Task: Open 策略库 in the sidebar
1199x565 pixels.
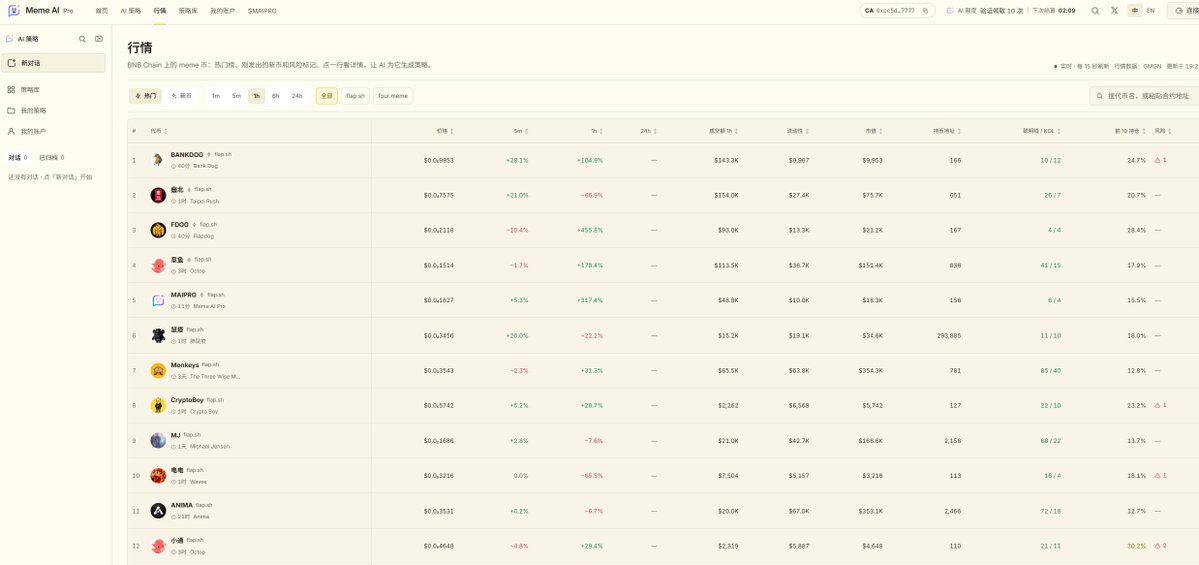Action: pyautogui.click(x=56, y=89)
